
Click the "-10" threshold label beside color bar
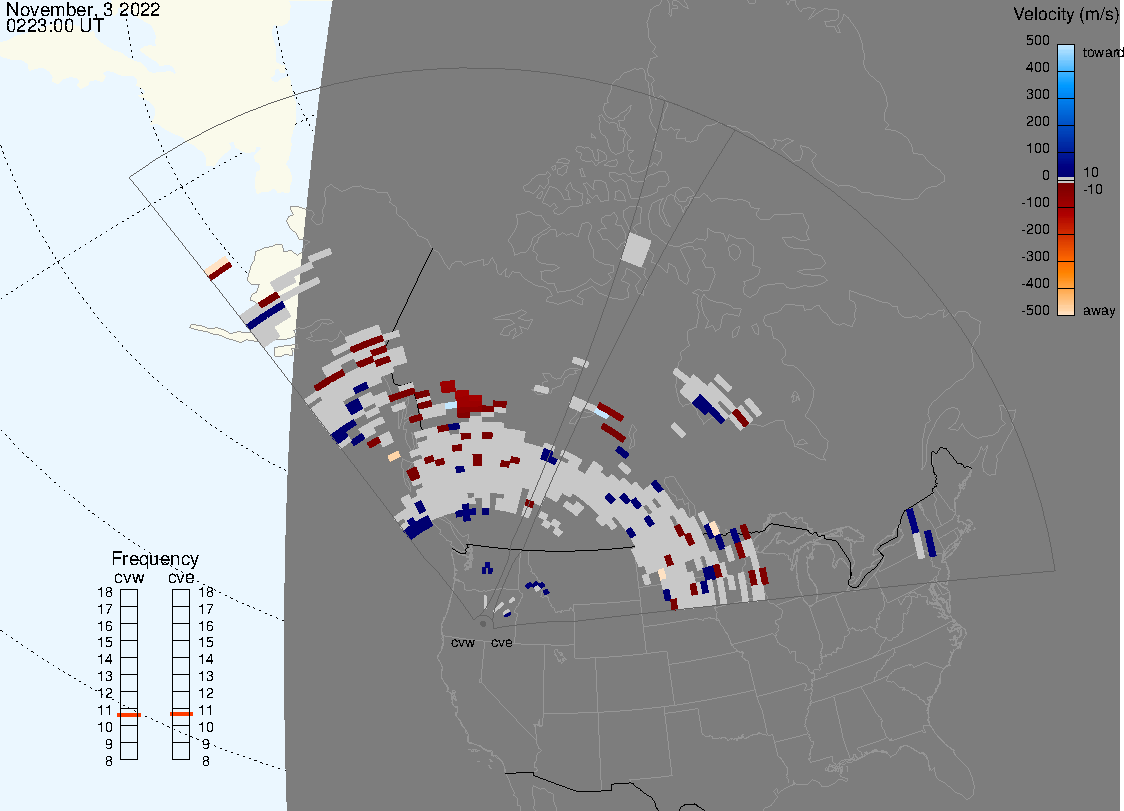1092,189
